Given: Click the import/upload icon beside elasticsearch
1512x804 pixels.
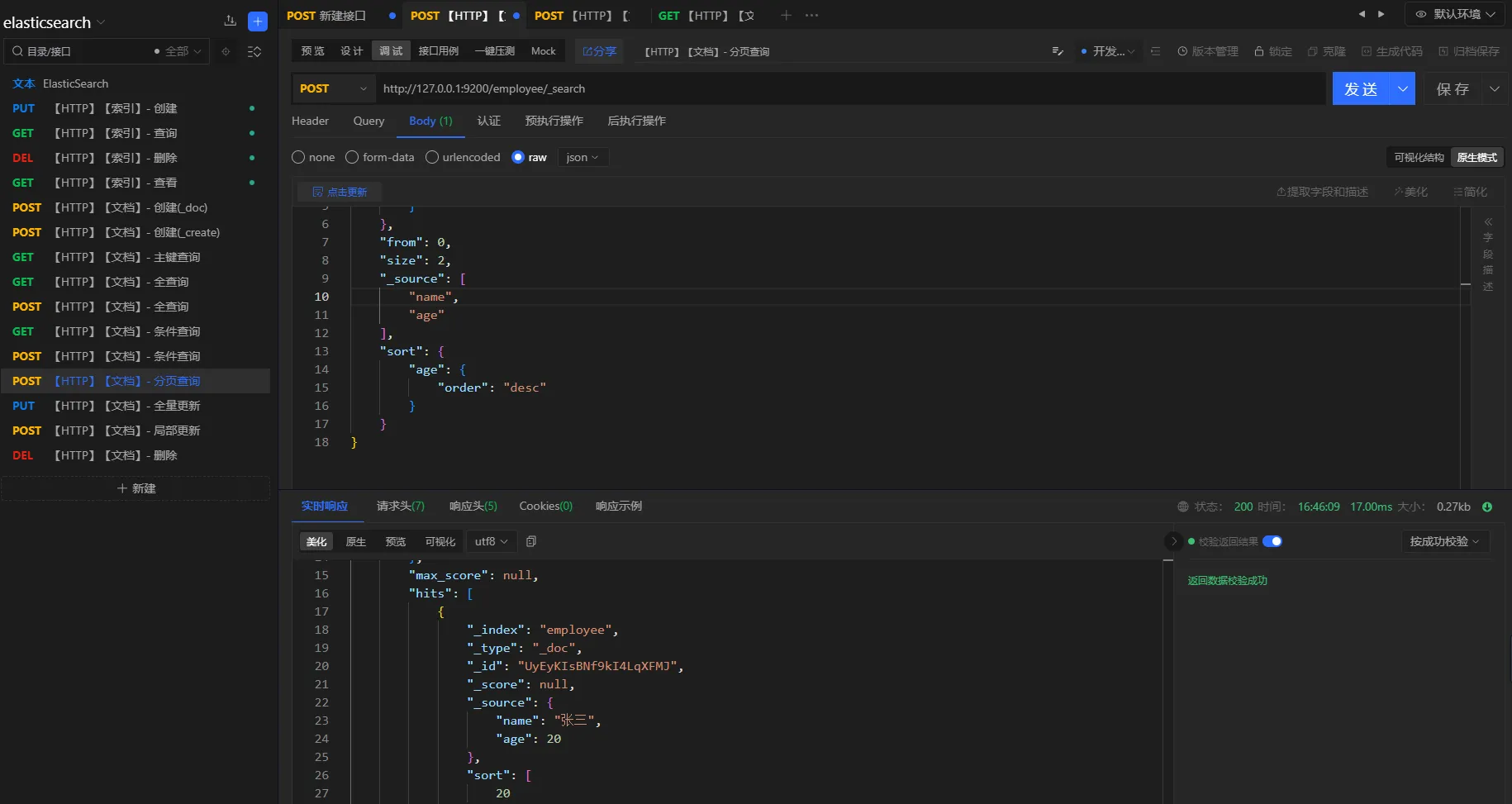Looking at the screenshot, I should pyautogui.click(x=230, y=21).
